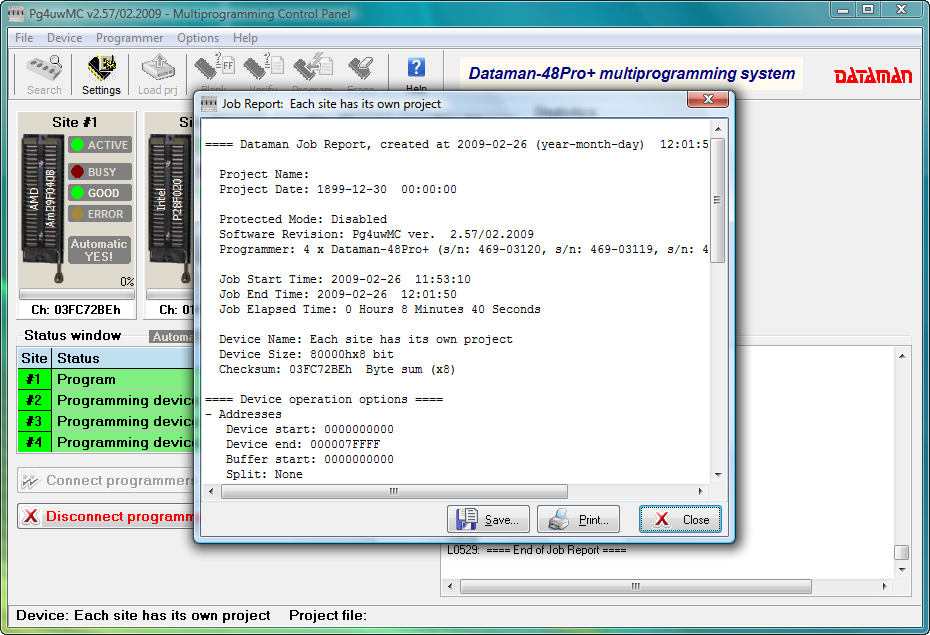
Task: Open the Load project tool
Action: coord(157,72)
